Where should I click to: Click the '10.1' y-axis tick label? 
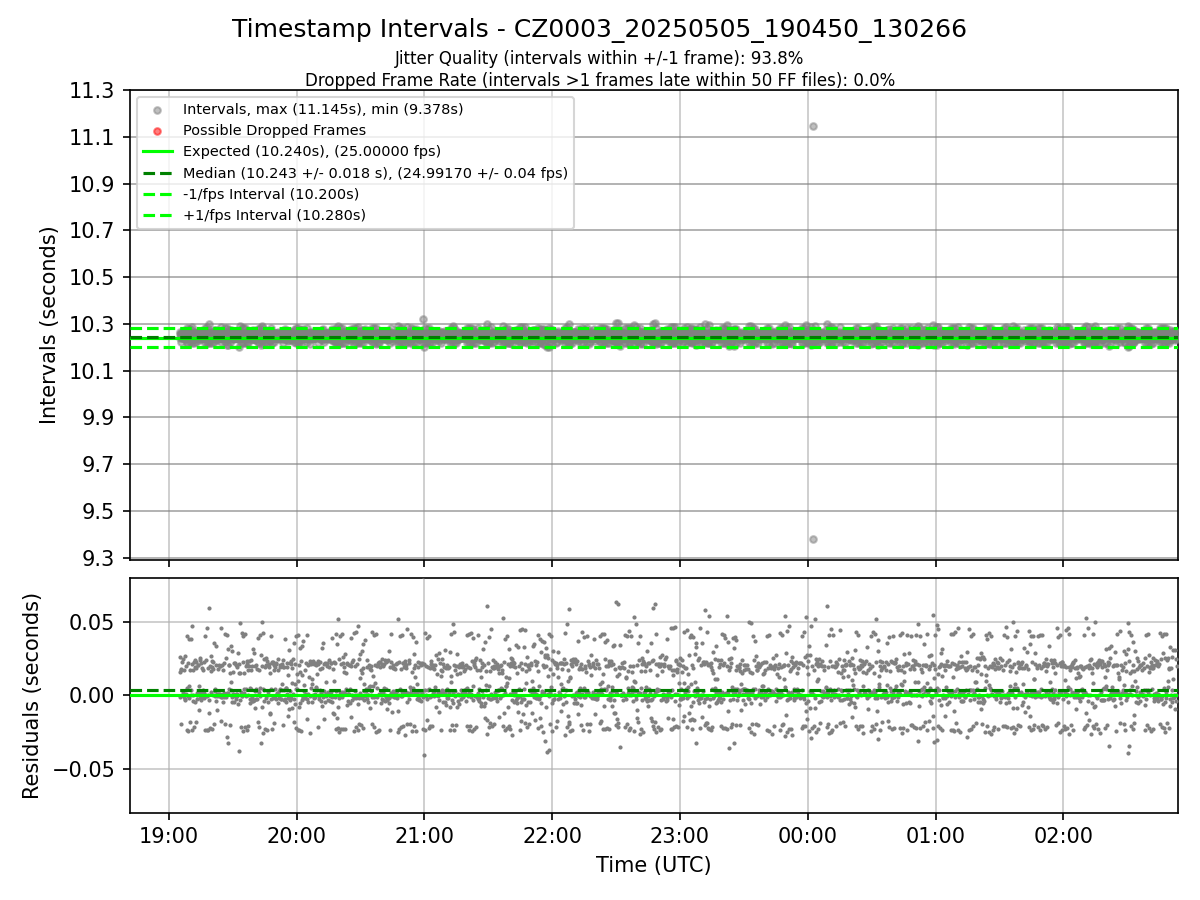(92, 371)
